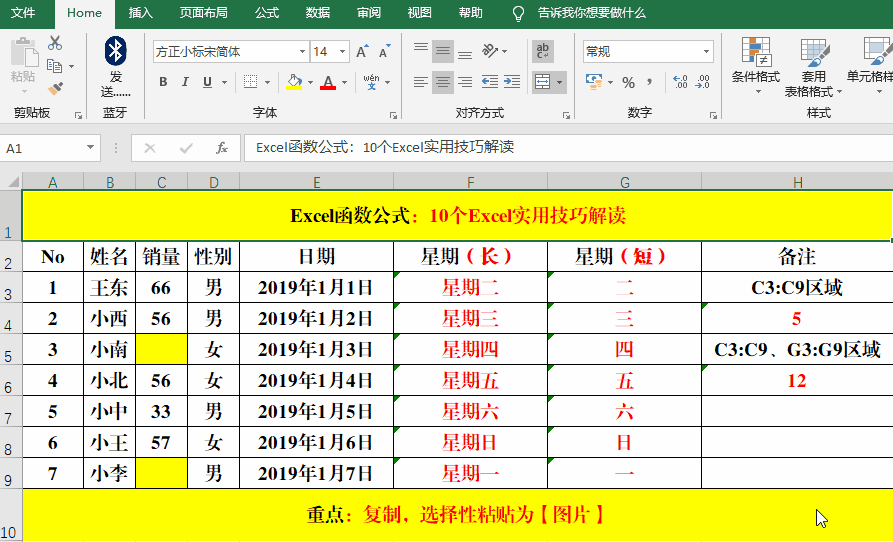
Task: Click the Bluetooth send icon
Action: tap(116, 51)
